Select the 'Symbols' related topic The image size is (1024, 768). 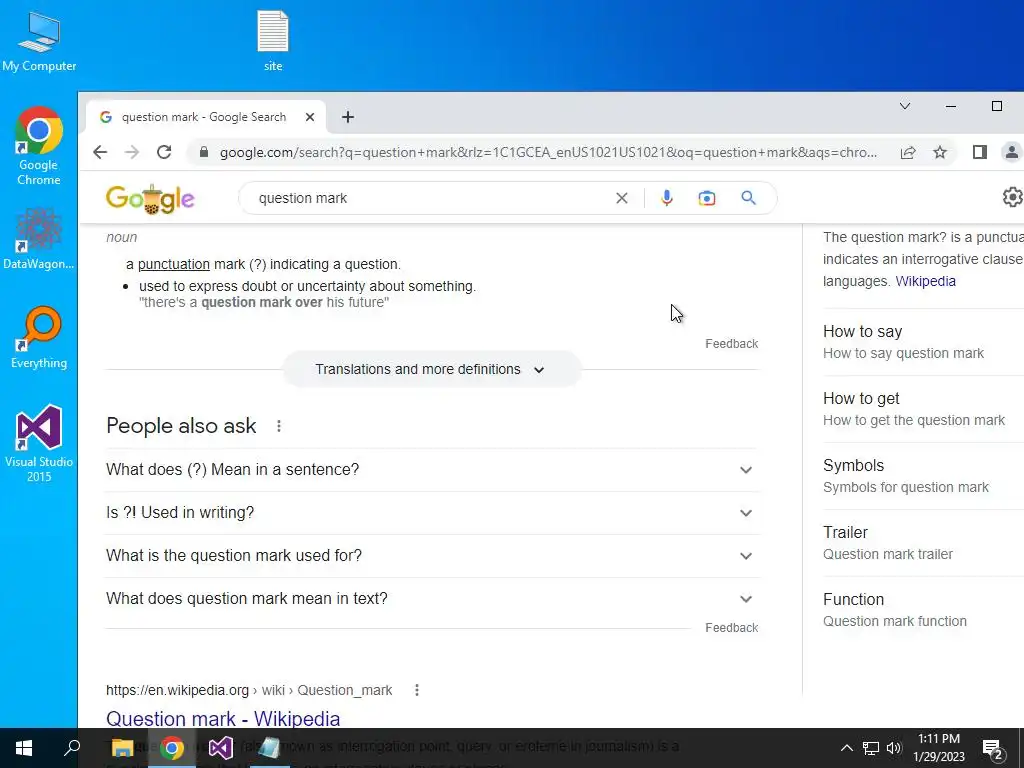coord(923,476)
